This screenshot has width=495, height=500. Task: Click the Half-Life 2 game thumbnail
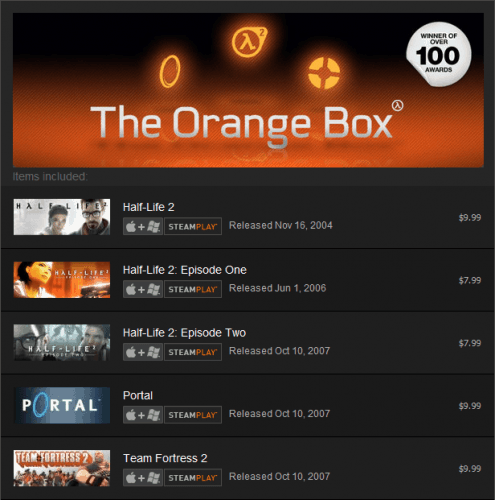pyautogui.click(x=62, y=217)
